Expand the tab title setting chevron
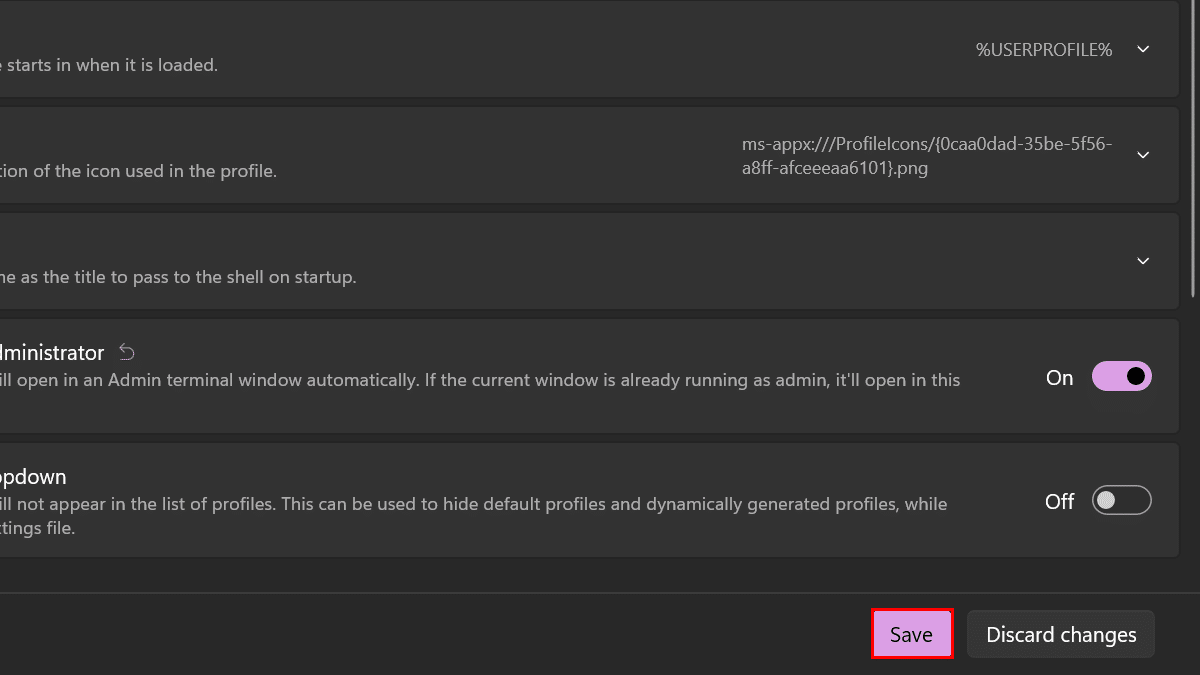The height and width of the screenshot is (675, 1200). pos(1144,261)
